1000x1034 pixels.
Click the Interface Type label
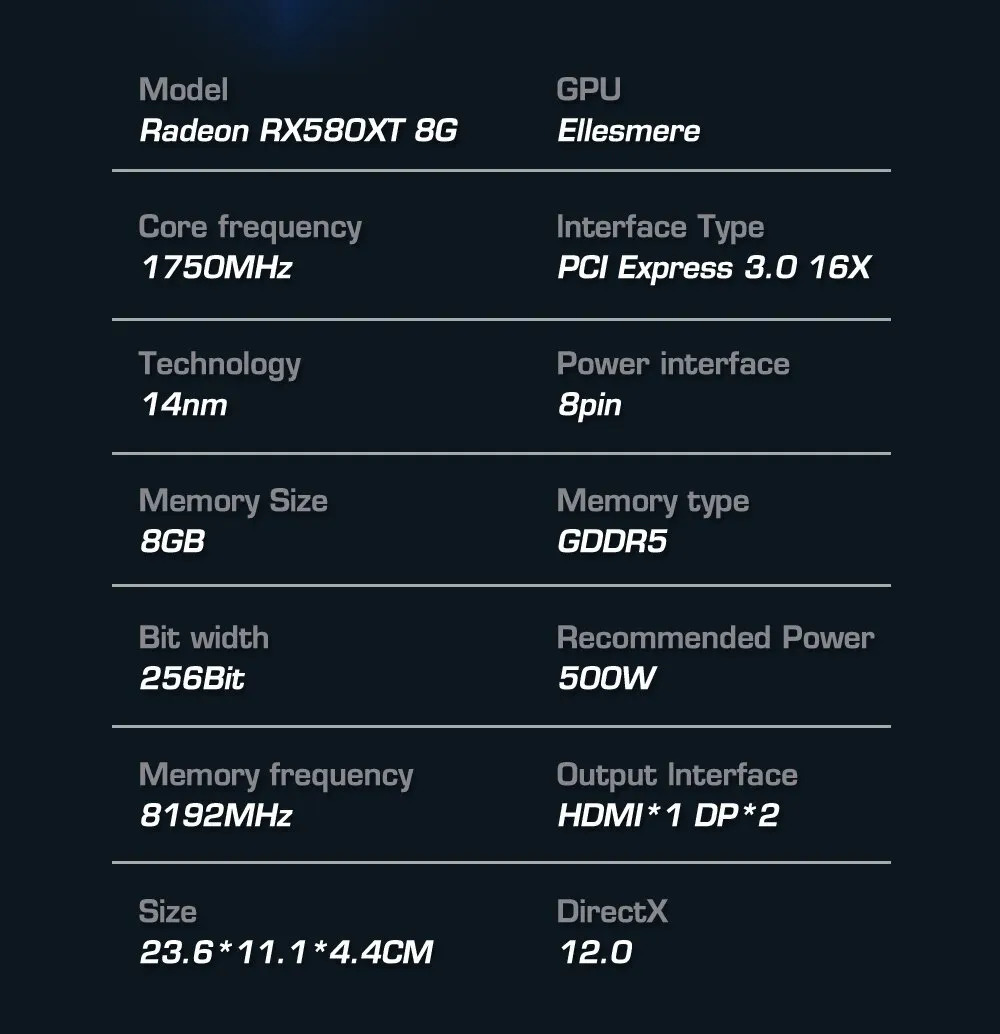coord(660,228)
